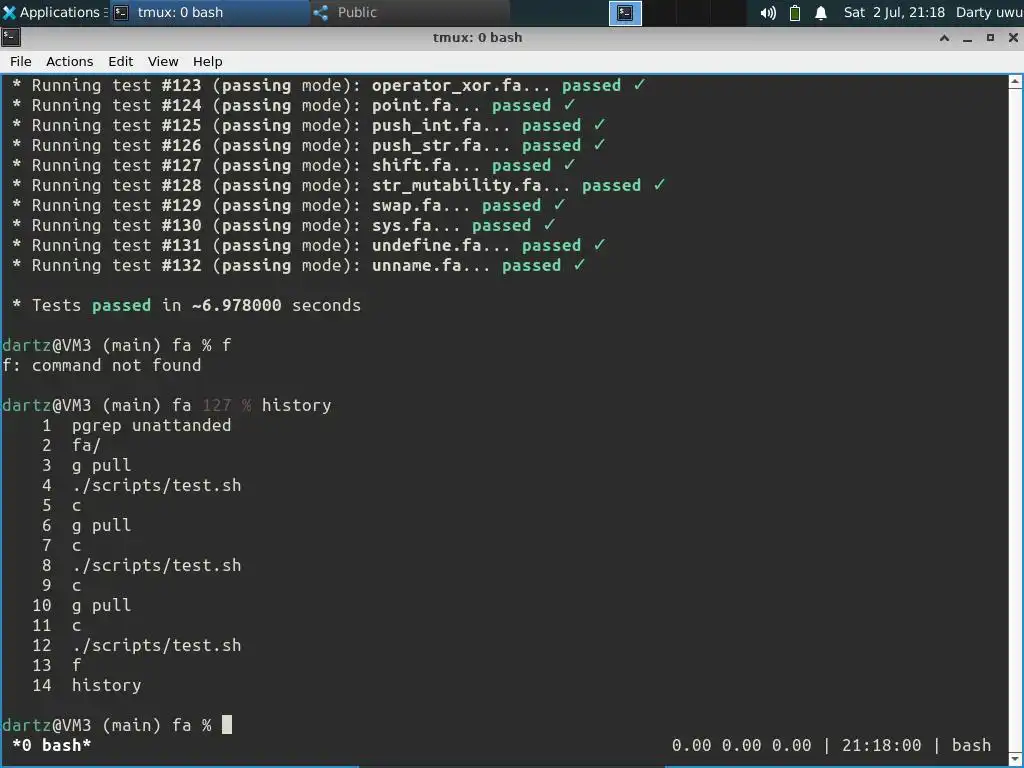
Task: Click the text unname.fa
Action: click(x=416, y=265)
